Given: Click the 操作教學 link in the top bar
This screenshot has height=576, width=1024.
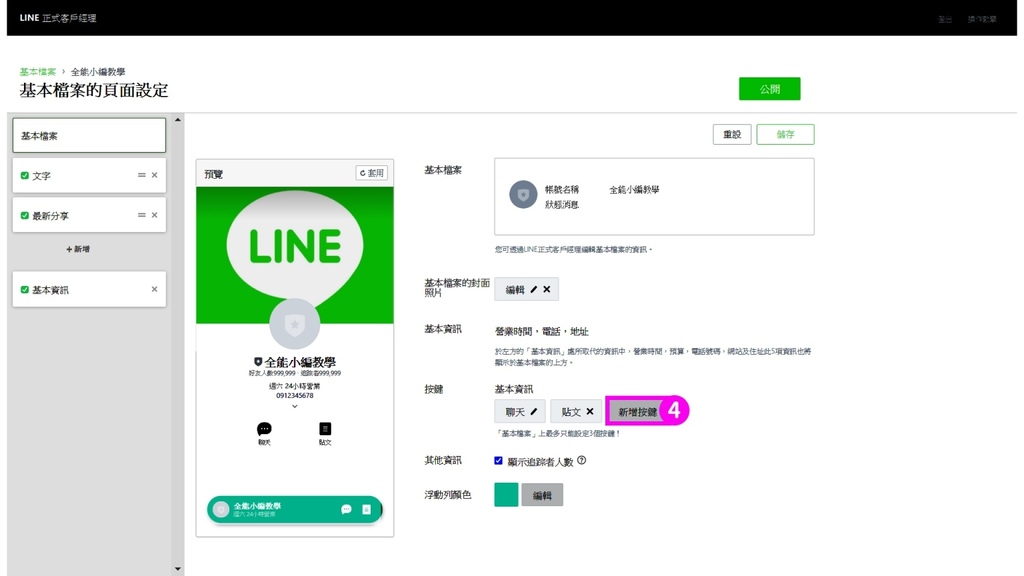Looking at the screenshot, I should pos(982,20).
